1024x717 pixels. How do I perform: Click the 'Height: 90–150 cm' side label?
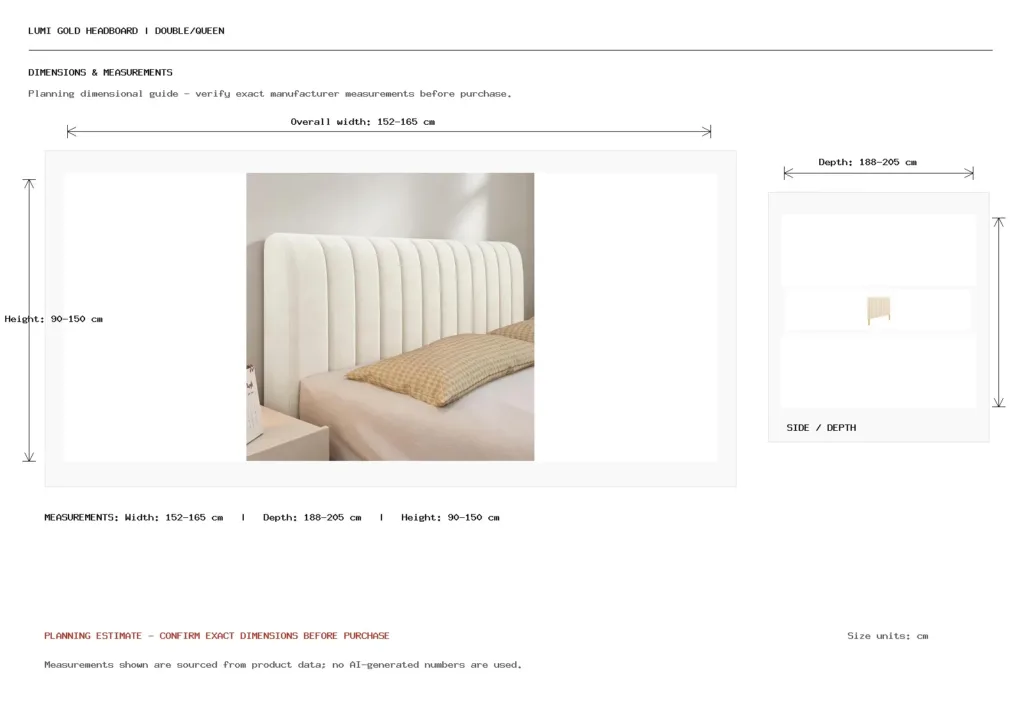point(54,319)
